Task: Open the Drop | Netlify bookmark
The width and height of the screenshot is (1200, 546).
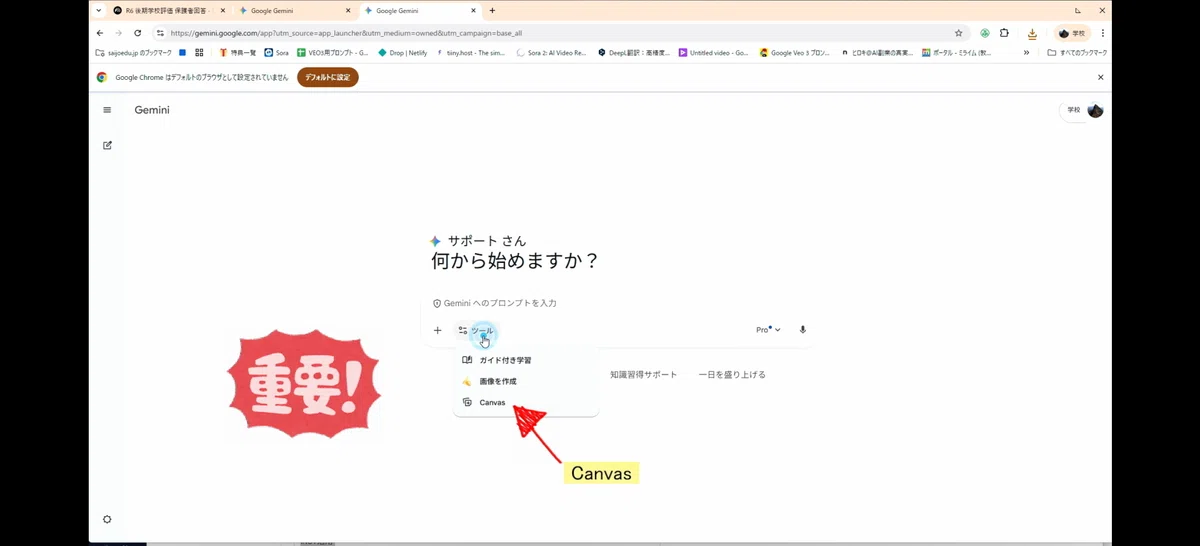Action: (x=403, y=53)
